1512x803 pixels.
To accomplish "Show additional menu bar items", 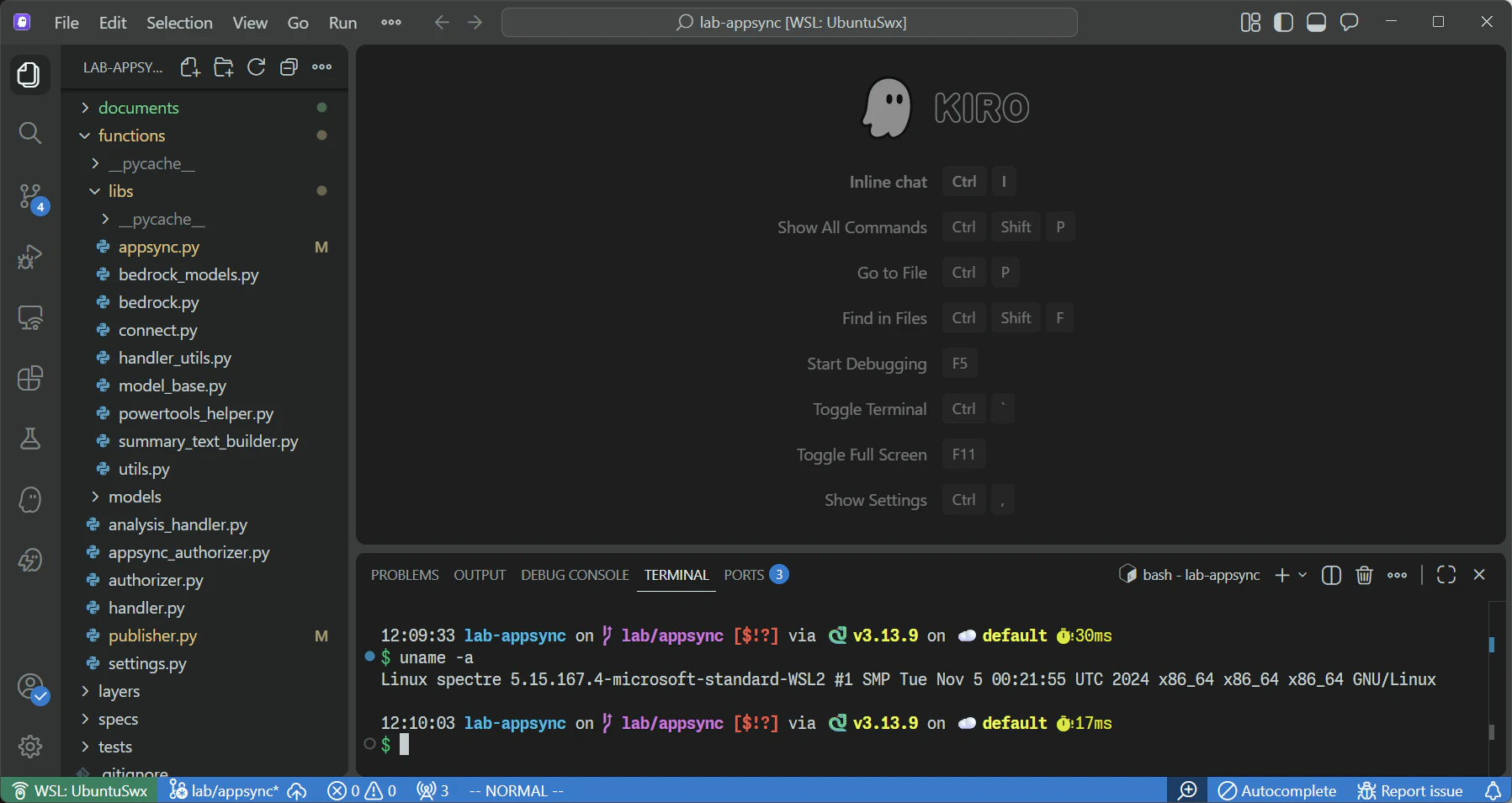I will coord(391,23).
